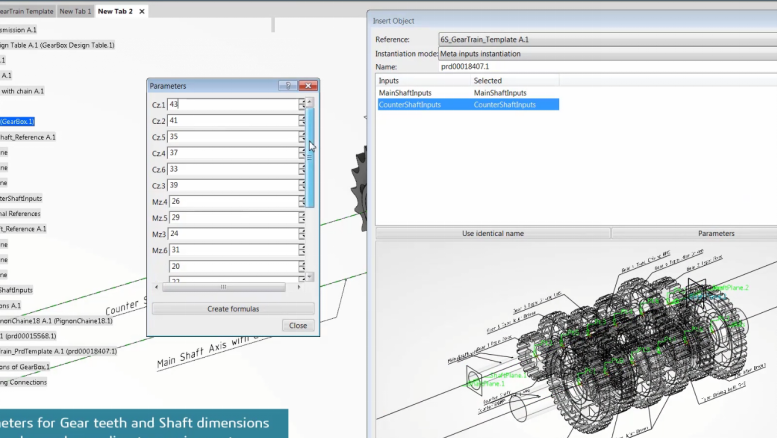This screenshot has width=778, height=438.
Task: Click the spinner arrows for Mz.4
Action: coord(302,201)
